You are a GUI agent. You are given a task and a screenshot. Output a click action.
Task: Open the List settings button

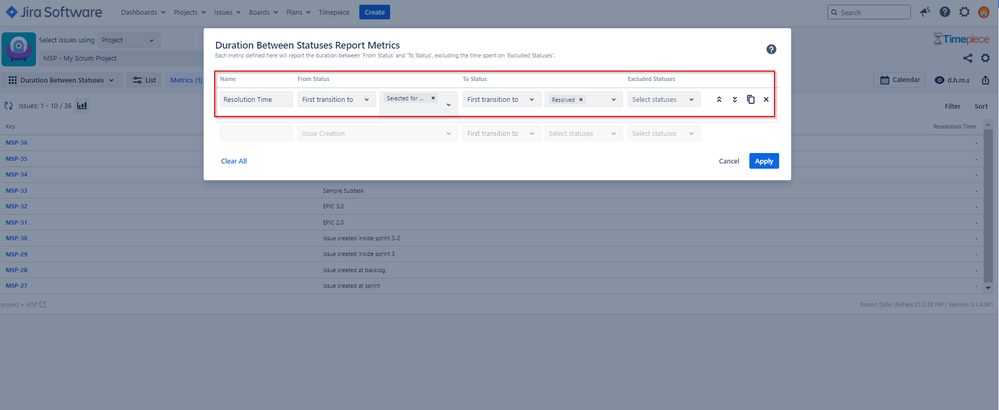click(144, 80)
